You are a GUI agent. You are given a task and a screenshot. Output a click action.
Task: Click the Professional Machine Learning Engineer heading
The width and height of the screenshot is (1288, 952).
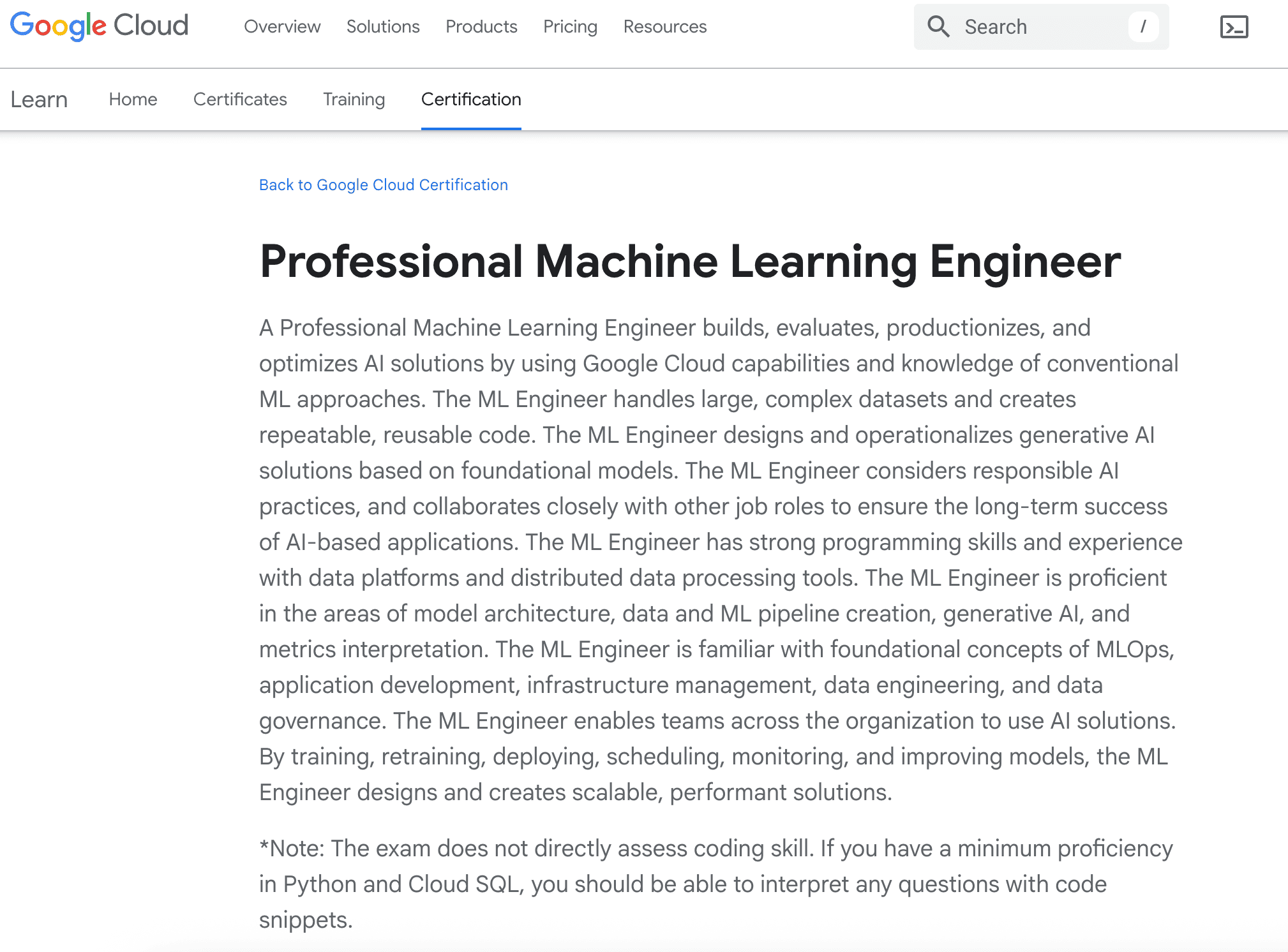coord(690,261)
